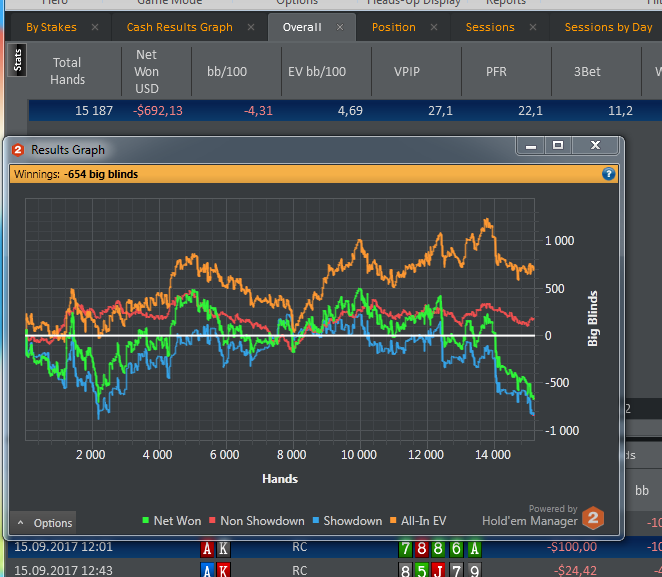Open the Sessions by Day tab

point(608,27)
